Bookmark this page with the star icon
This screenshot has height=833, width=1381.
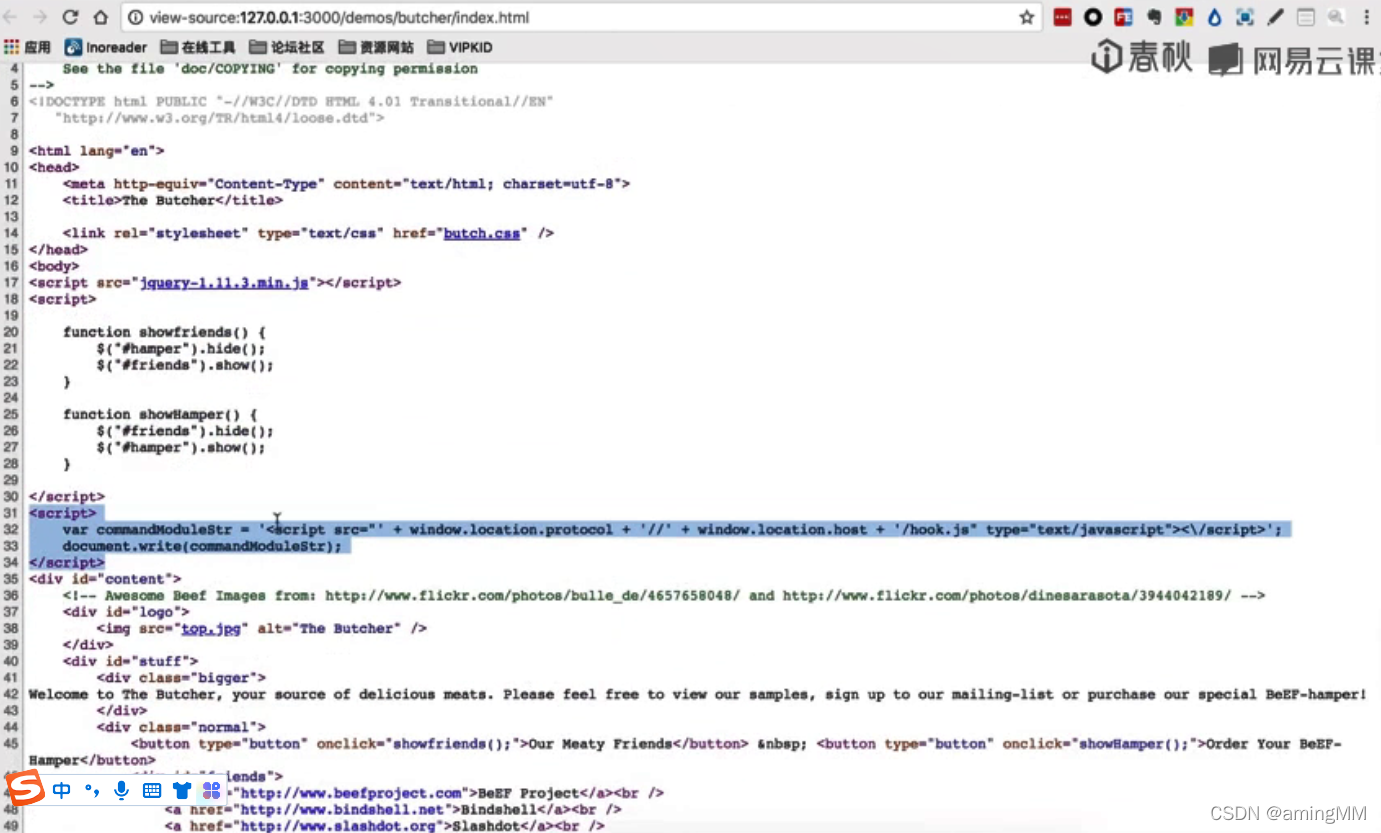pos(1026,17)
